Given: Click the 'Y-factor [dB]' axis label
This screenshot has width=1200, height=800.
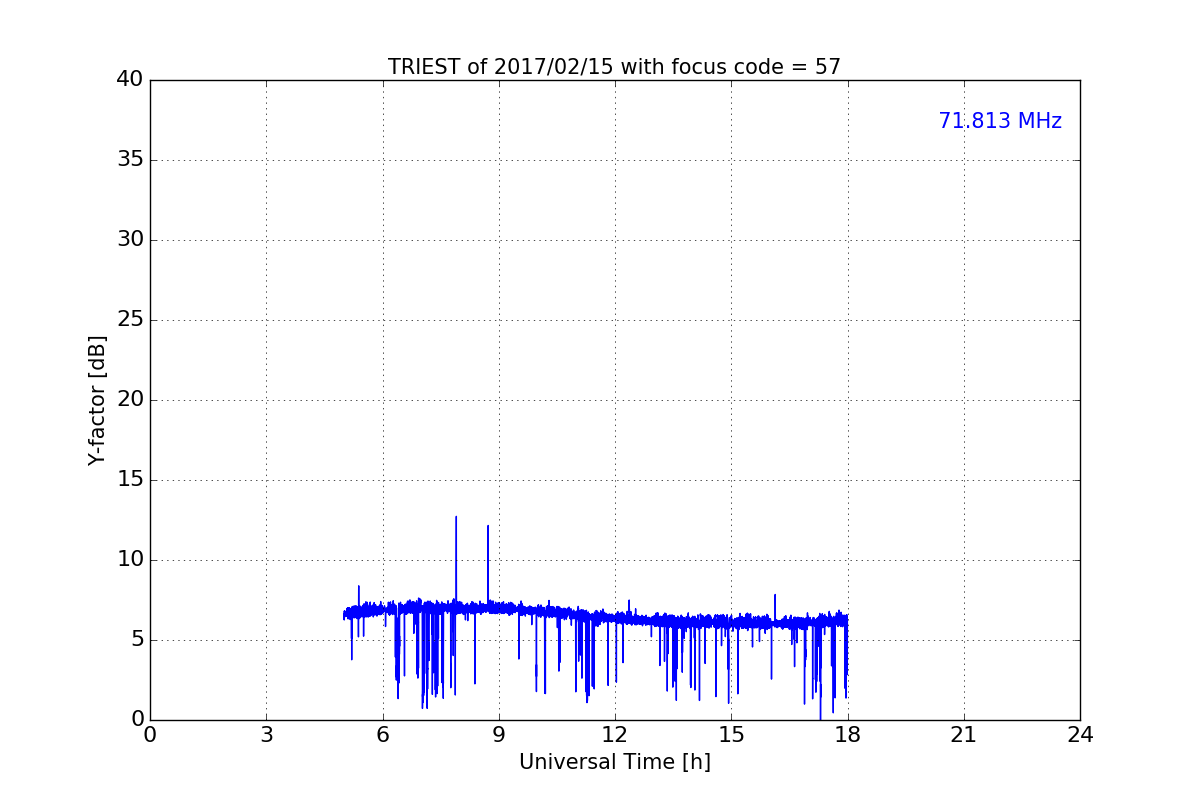Looking at the screenshot, I should click(x=97, y=400).
